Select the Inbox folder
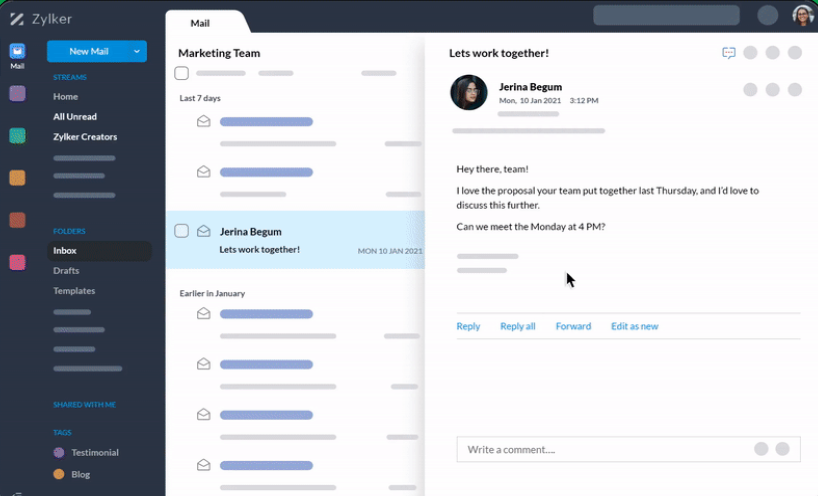 (99, 250)
